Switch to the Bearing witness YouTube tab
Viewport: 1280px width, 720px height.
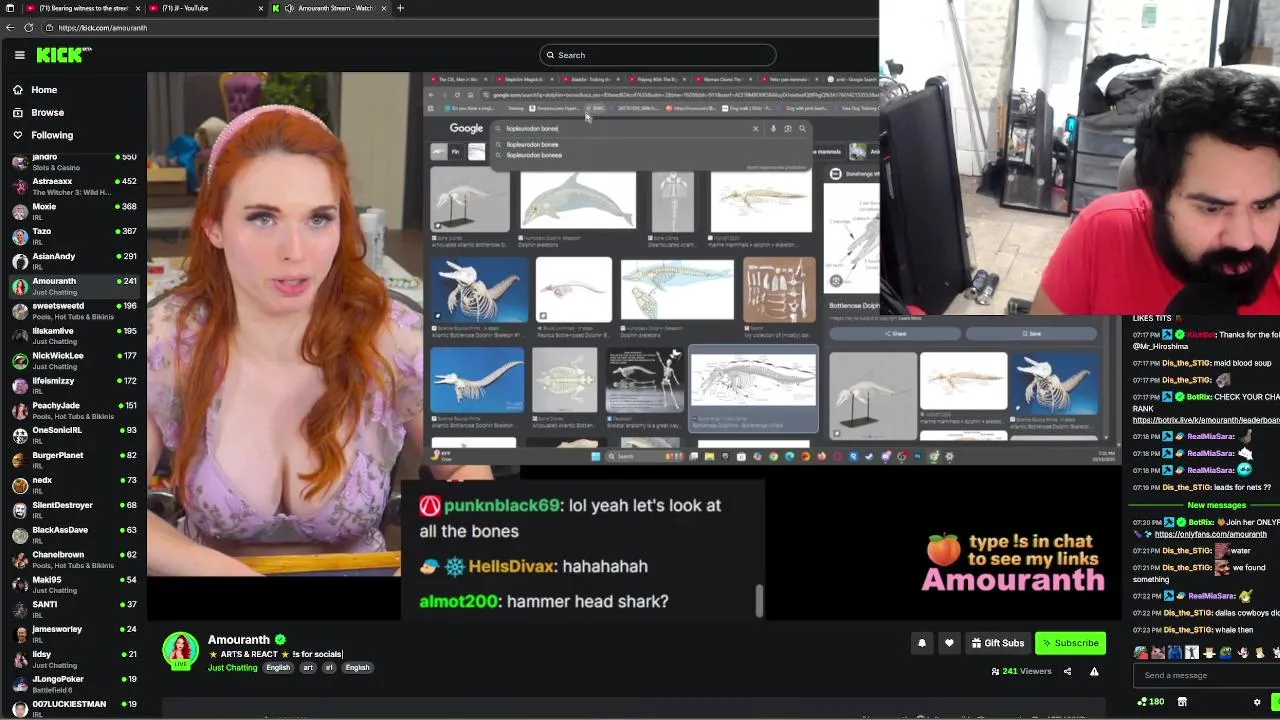[82, 8]
